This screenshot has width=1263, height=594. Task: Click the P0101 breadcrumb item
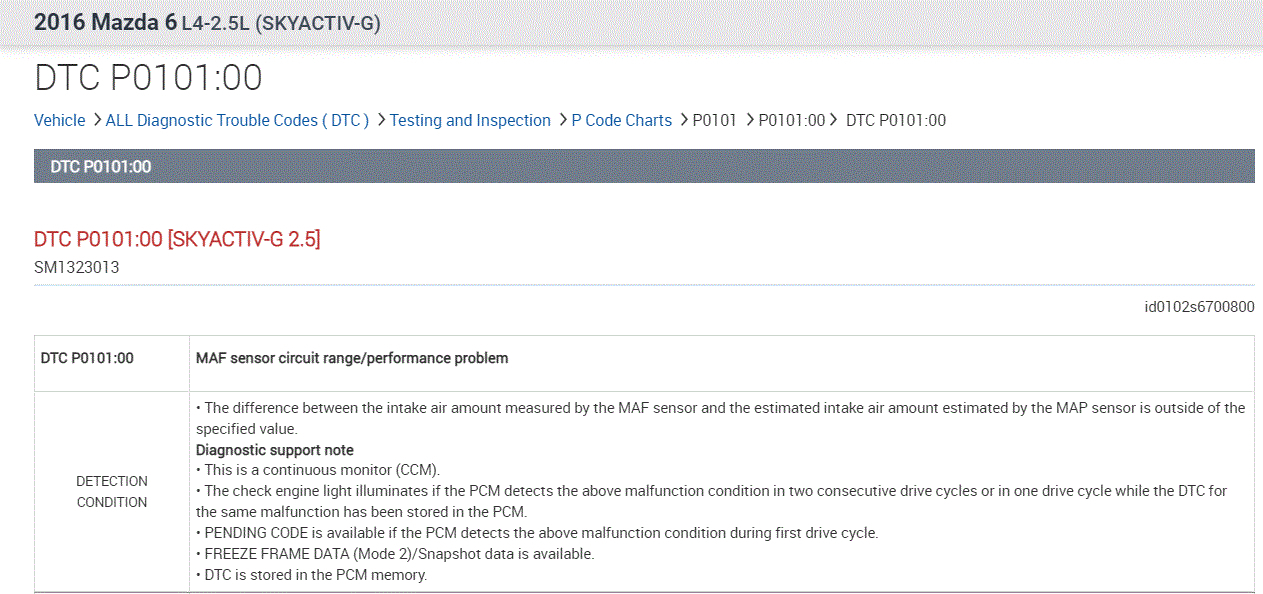[714, 120]
